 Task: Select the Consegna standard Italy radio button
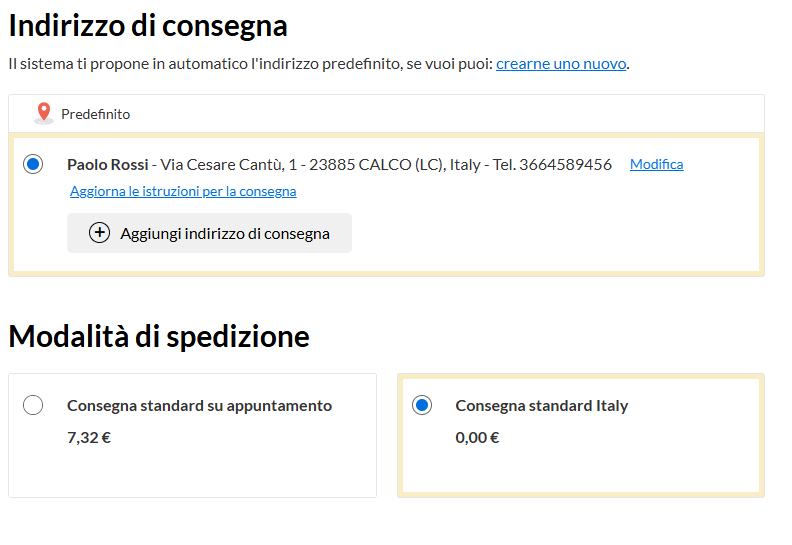(x=422, y=405)
